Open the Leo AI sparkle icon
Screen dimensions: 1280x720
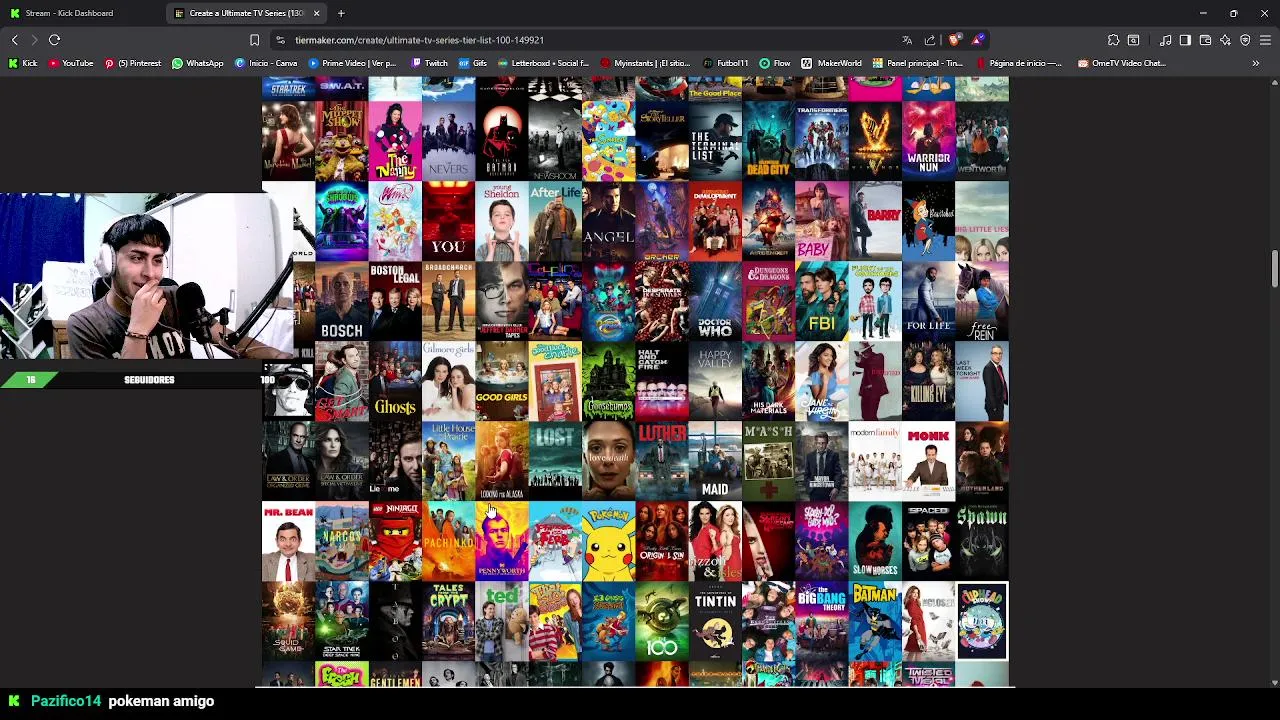[1225, 40]
